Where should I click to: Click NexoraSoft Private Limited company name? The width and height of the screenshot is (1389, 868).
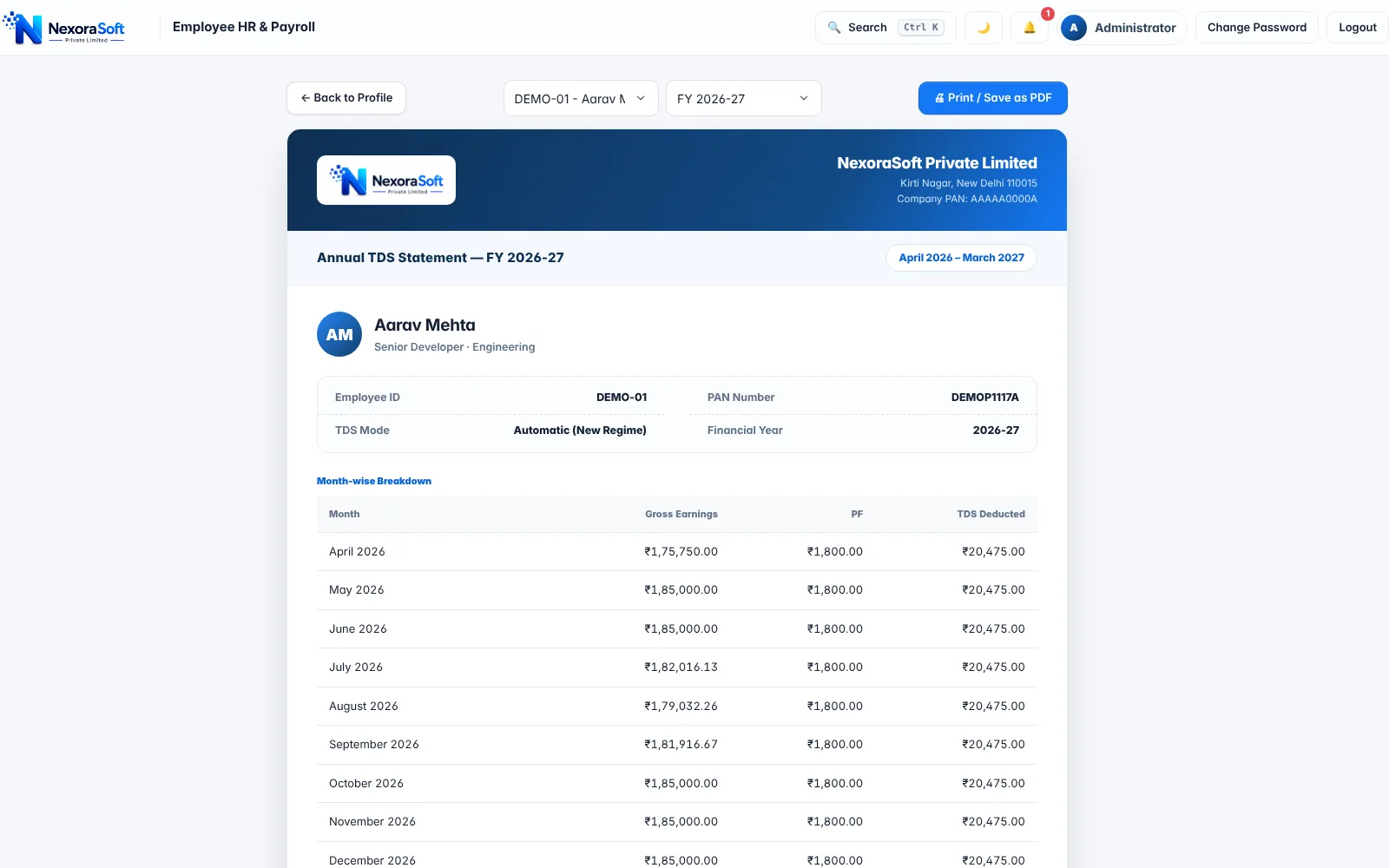[x=937, y=163]
